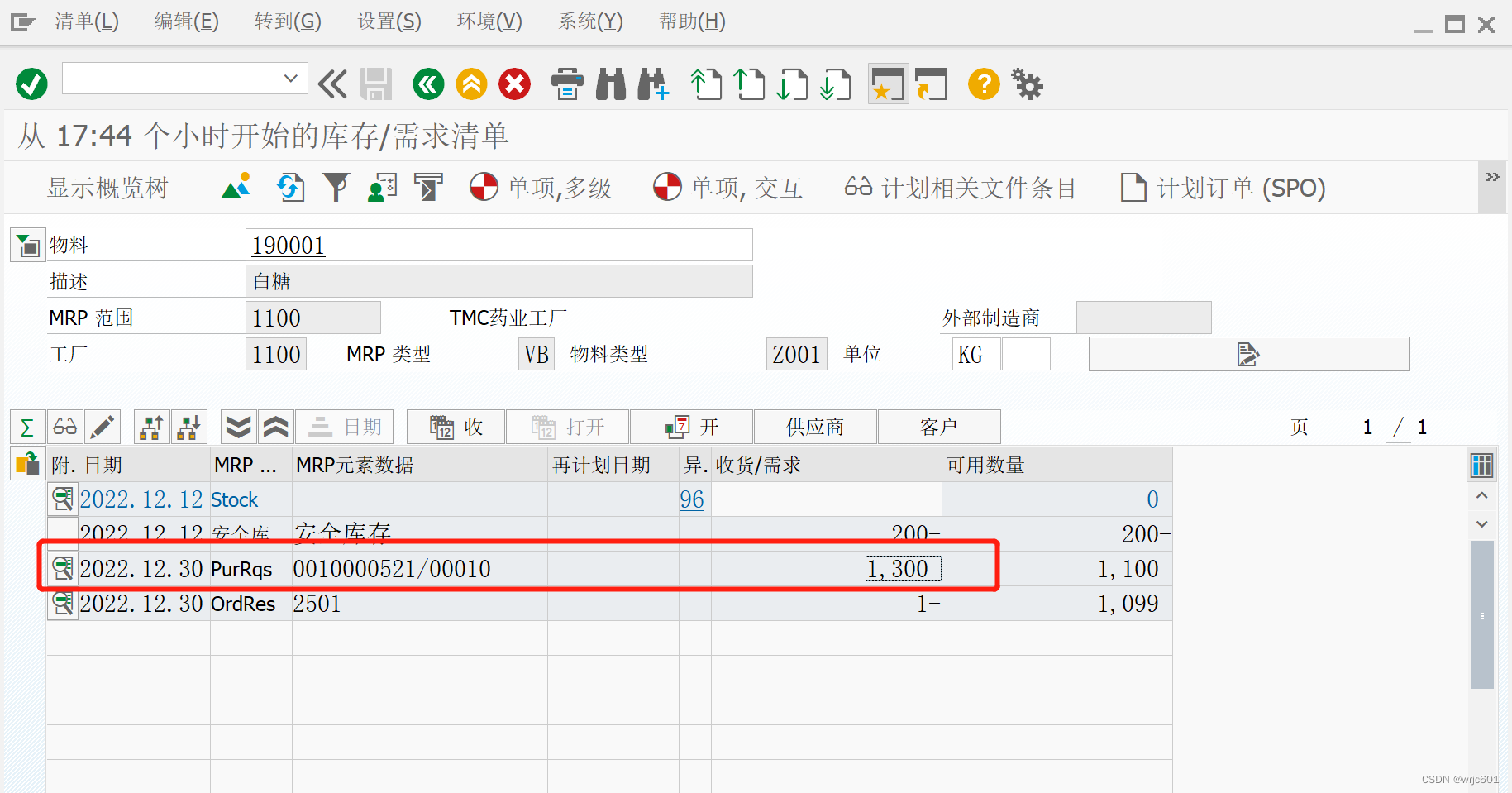Click 计划相关文件条目 button

click(960, 188)
